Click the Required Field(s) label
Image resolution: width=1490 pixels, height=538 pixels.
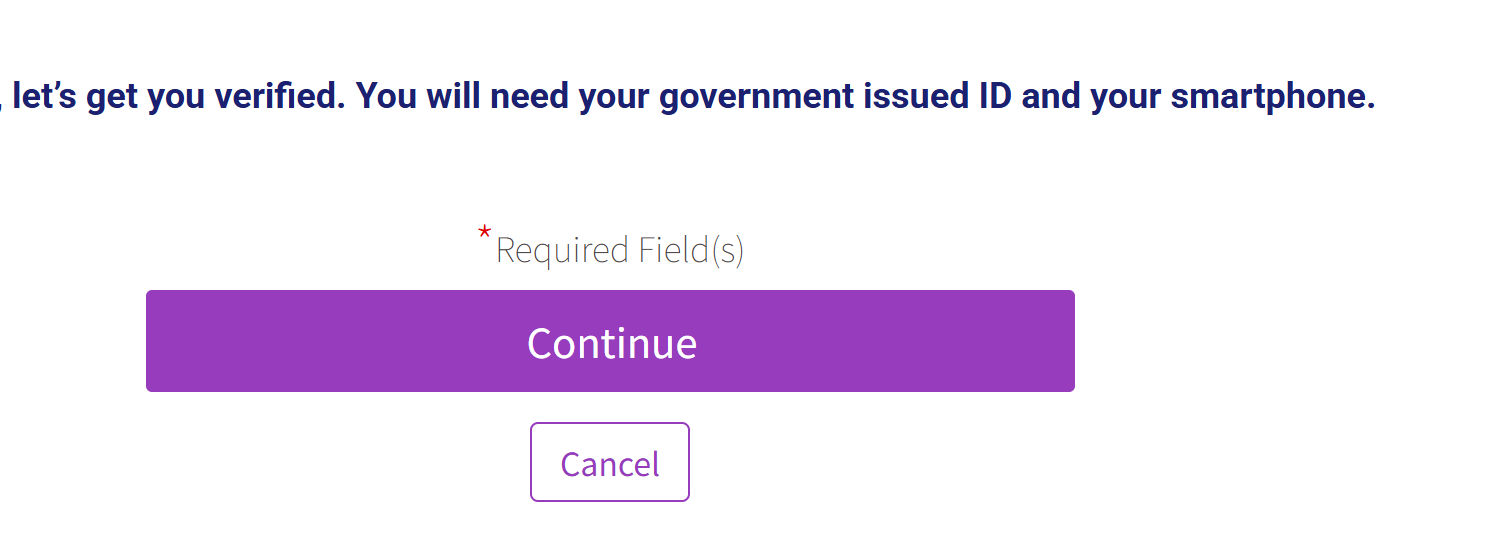click(619, 250)
